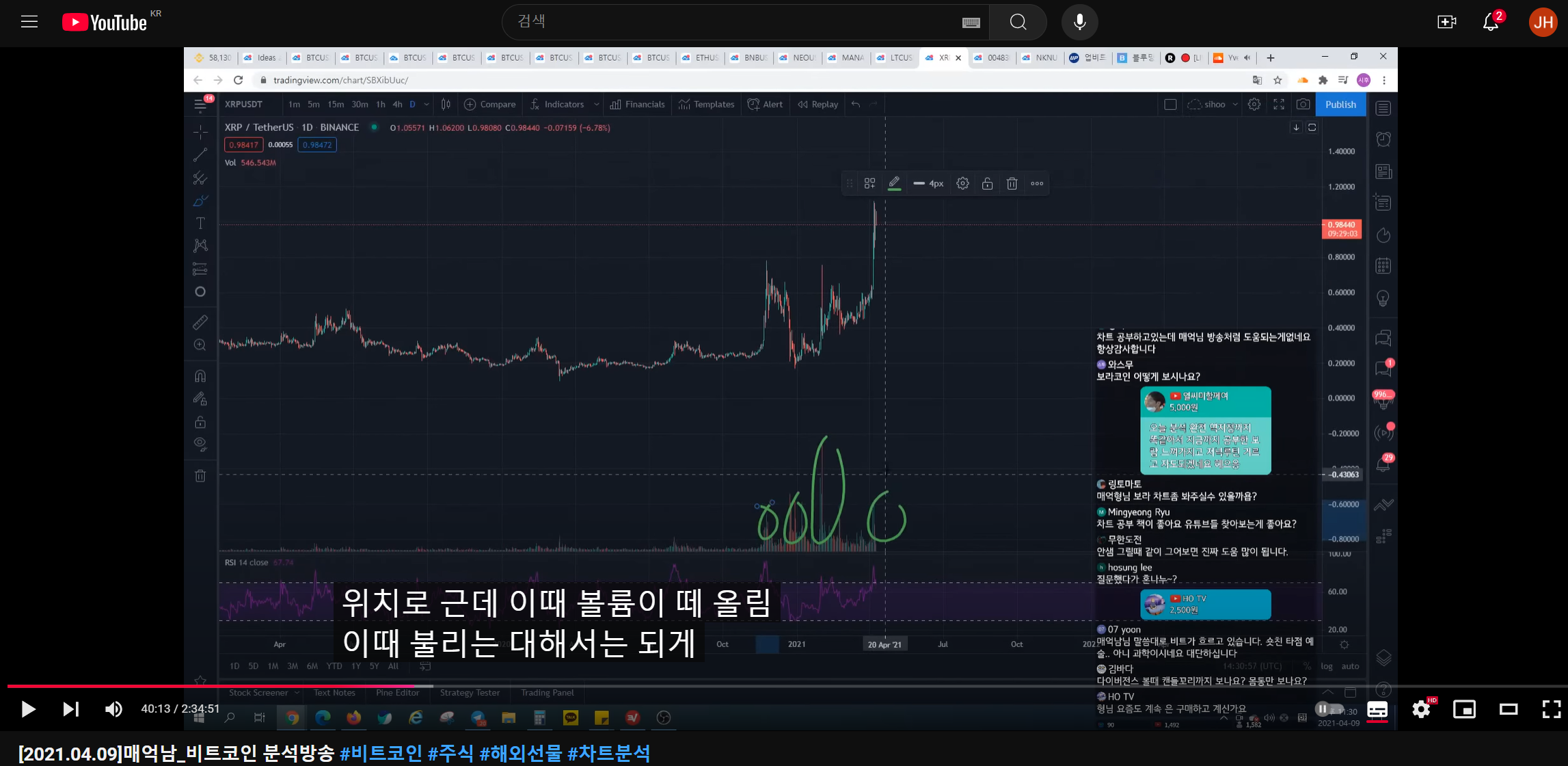Open the candle chart style selector
Image resolution: width=1568 pixels, height=766 pixels.
[446, 104]
